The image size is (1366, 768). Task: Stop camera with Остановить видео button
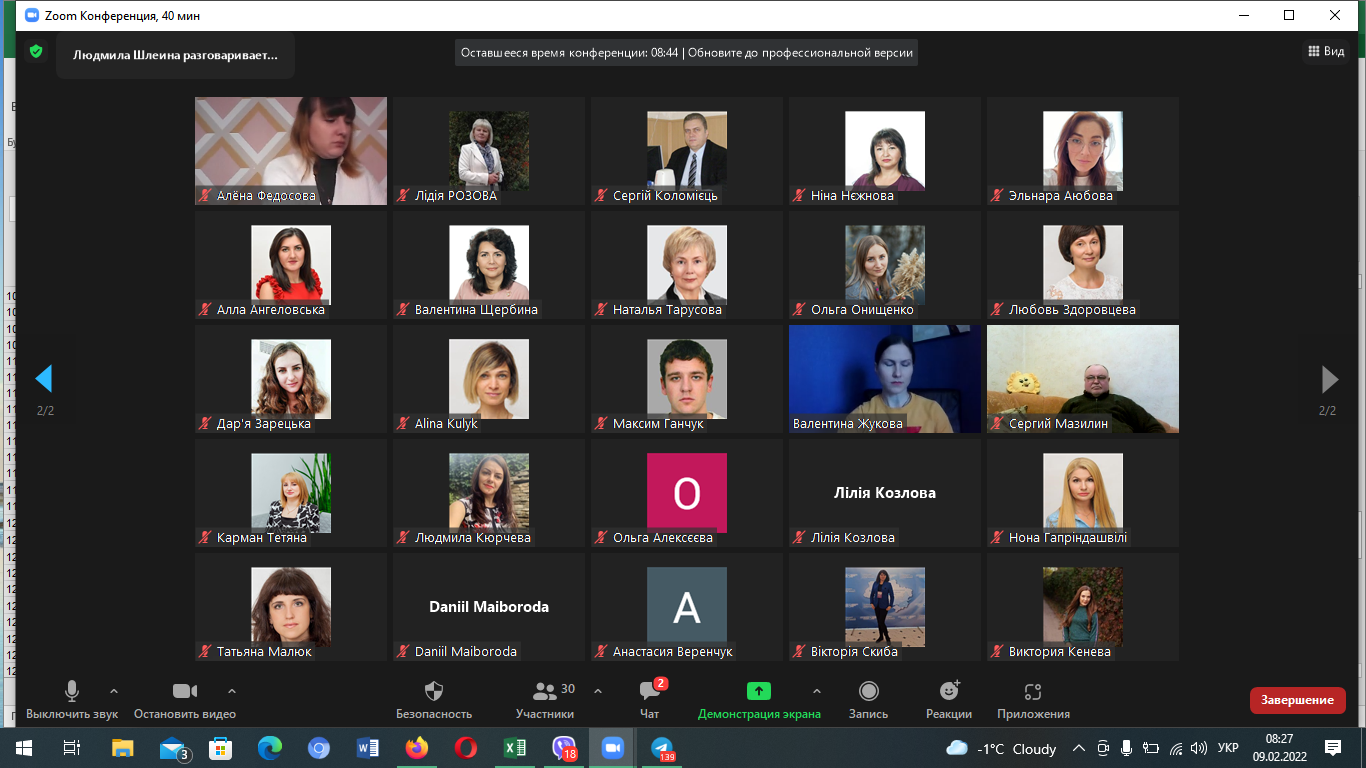(185, 700)
